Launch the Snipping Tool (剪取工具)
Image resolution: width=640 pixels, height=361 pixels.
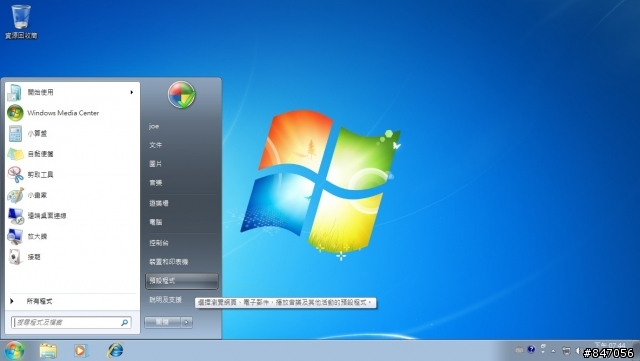71,175
